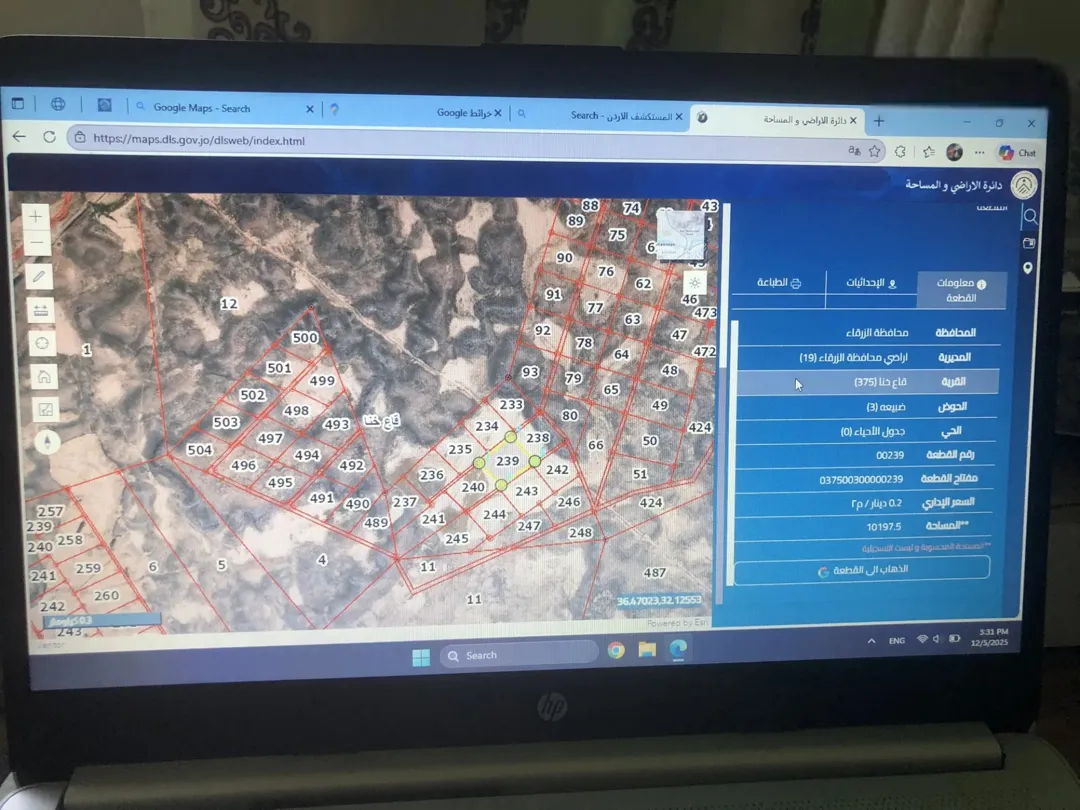Click the location pin icon in sidebar
Viewport: 1080px width, 810px height.
[x=1028, y=268]
